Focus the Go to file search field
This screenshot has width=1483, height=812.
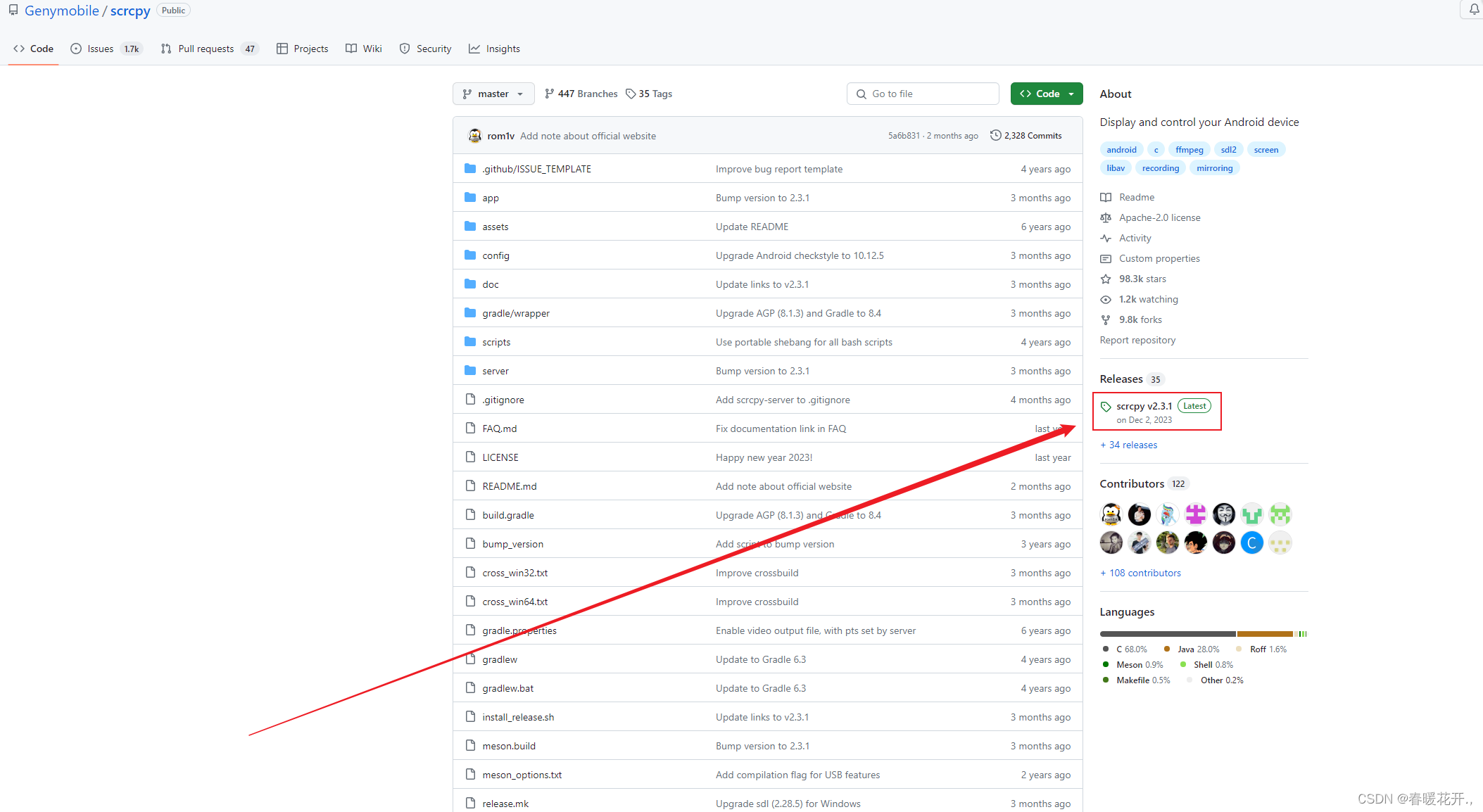(x=922, y=94)
